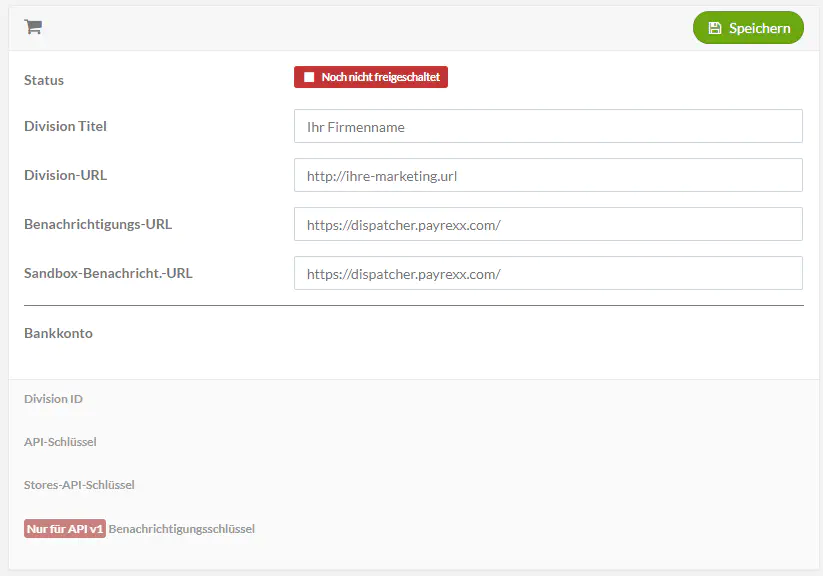The image size is (823, 576).
Task: Click the Benachrichtigungsschlüssel label
Action: click(181, 528)
